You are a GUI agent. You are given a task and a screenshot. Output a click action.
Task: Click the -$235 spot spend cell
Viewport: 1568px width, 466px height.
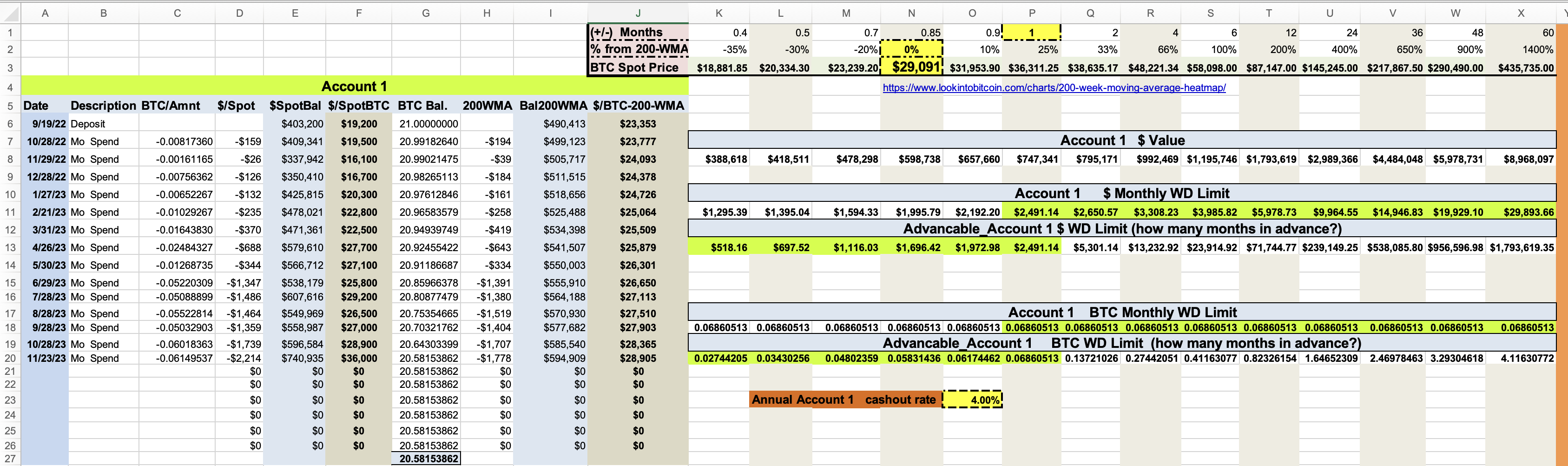click(x=239, y=212)
